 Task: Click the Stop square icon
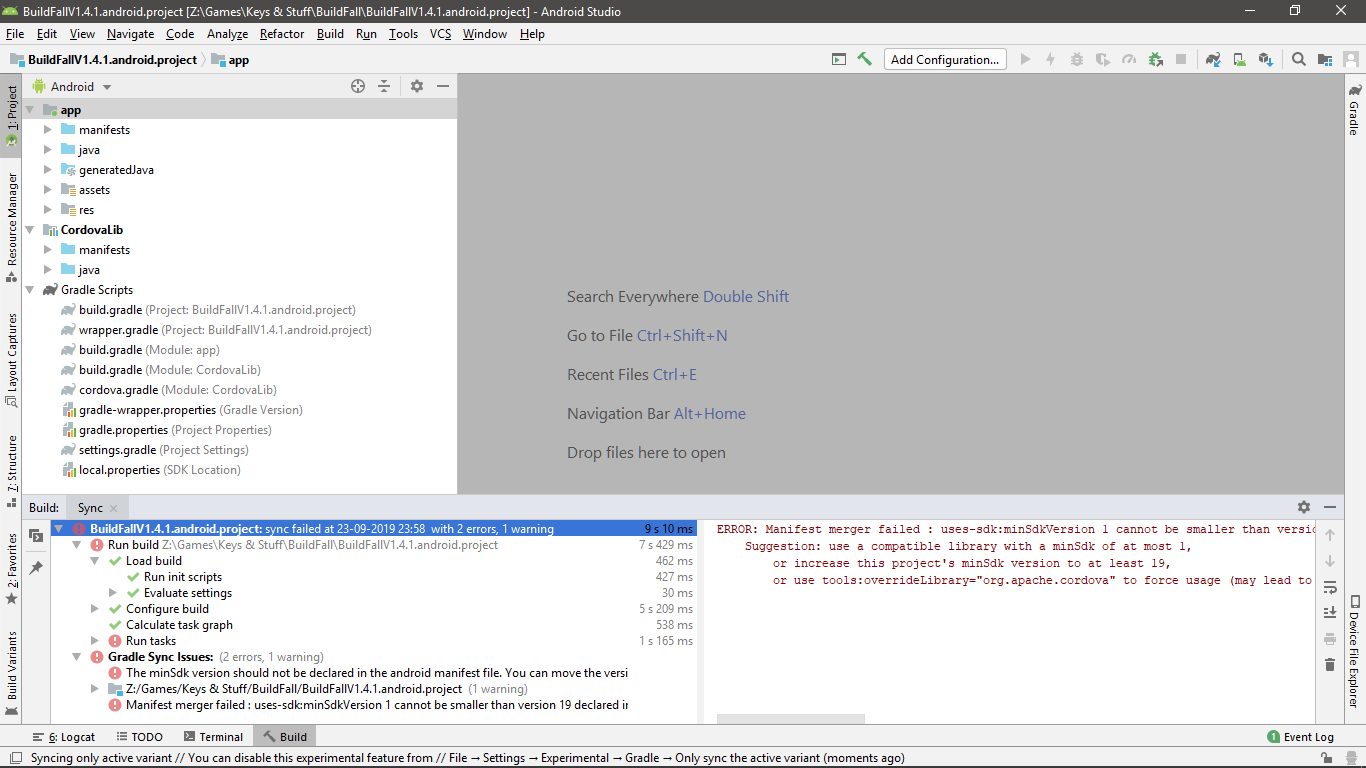click(1181, 59)
